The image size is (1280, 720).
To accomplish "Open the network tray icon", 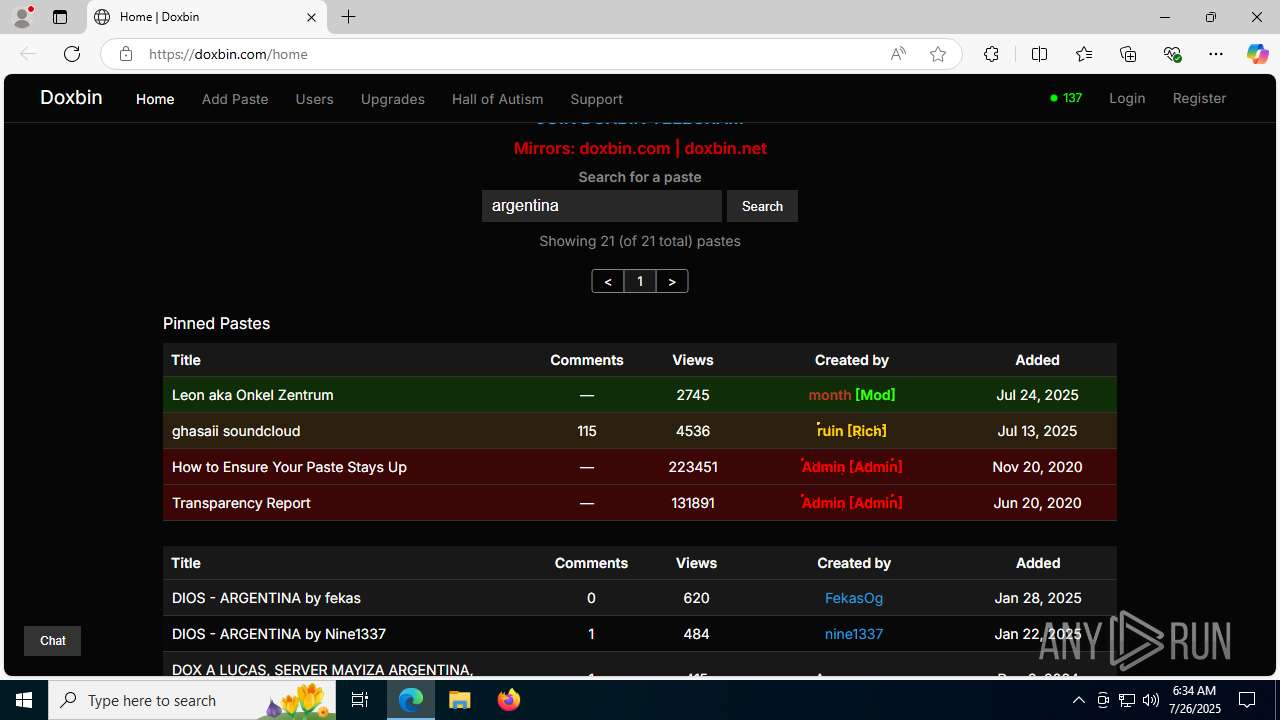I will point(1127,700).
